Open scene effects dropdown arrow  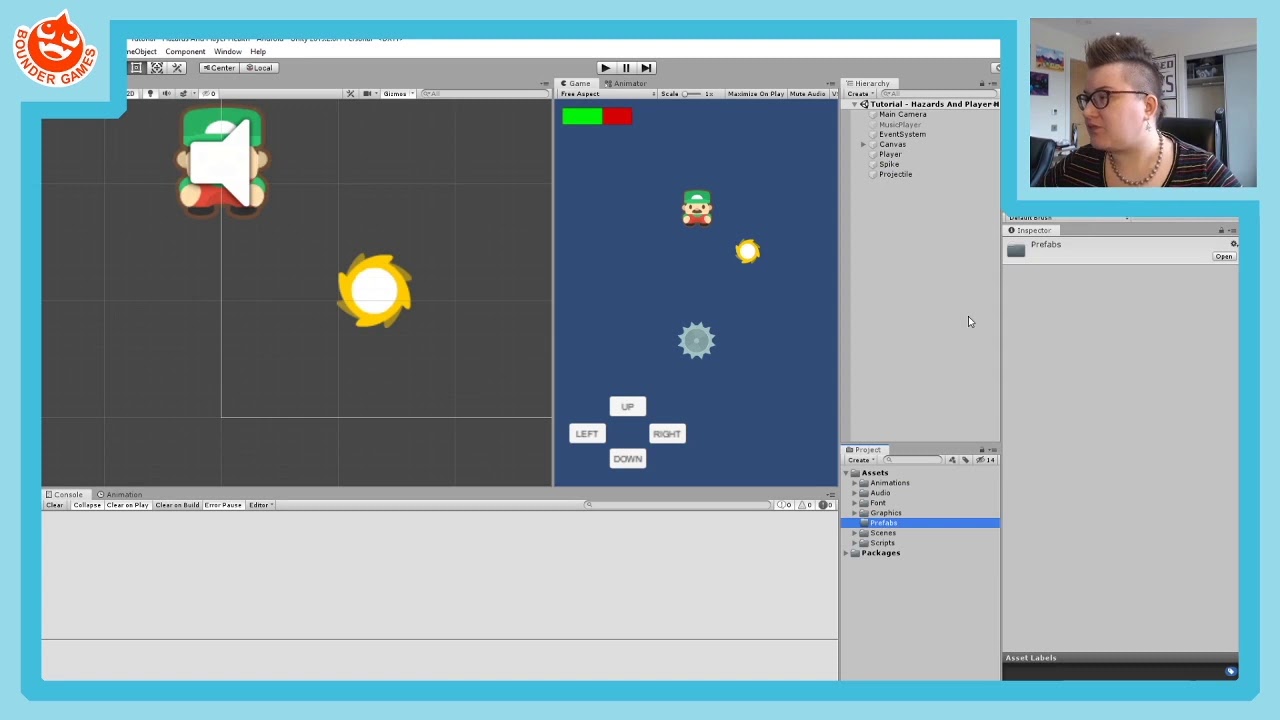(x=194, y=94)
